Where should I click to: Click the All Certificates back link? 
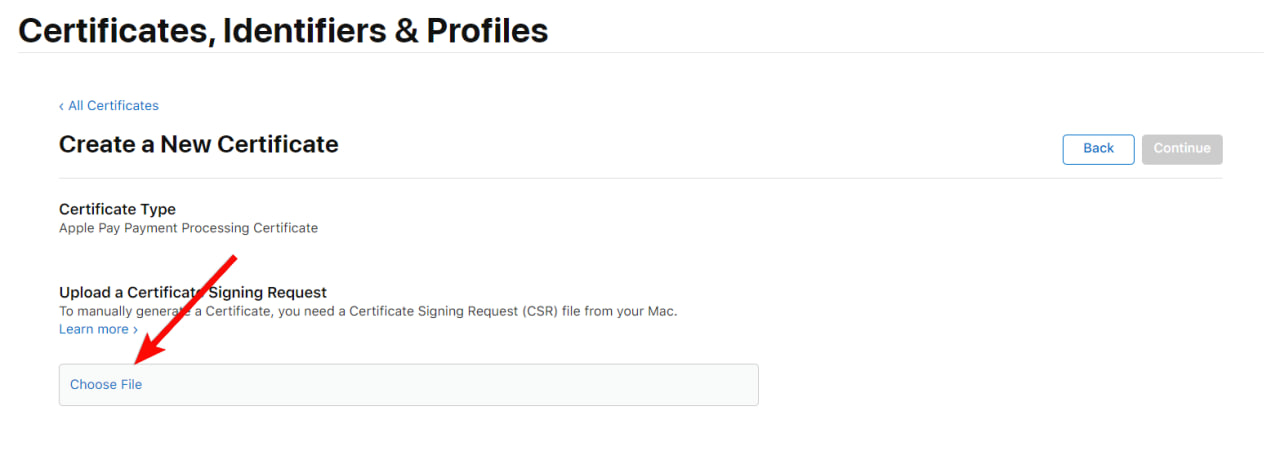tap(113, 106)
